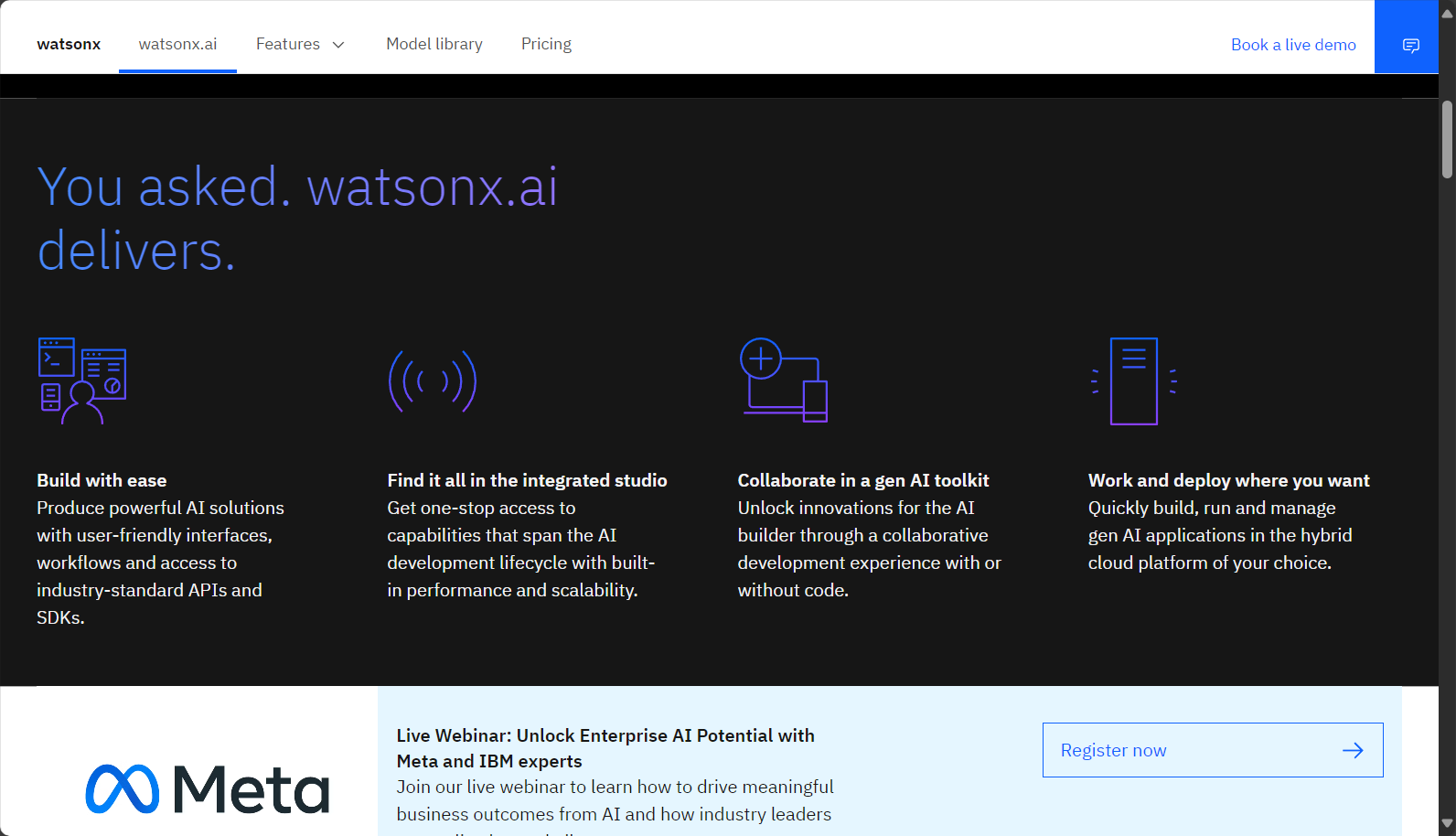Click the heading 'You asked. watsonx.ai delivers.'
This screenshot has width=1456, height=836.
[x=297, y=219]
